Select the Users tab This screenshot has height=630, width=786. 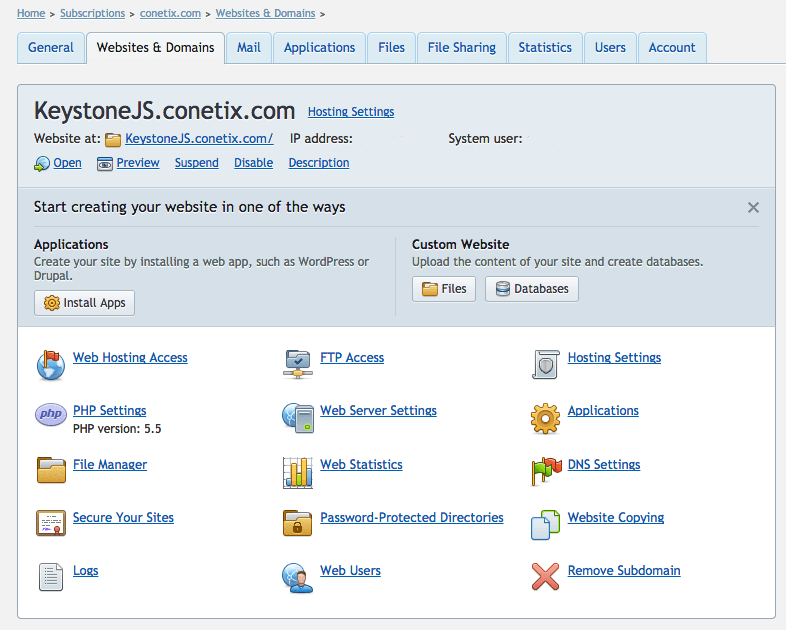coord(611,48)
